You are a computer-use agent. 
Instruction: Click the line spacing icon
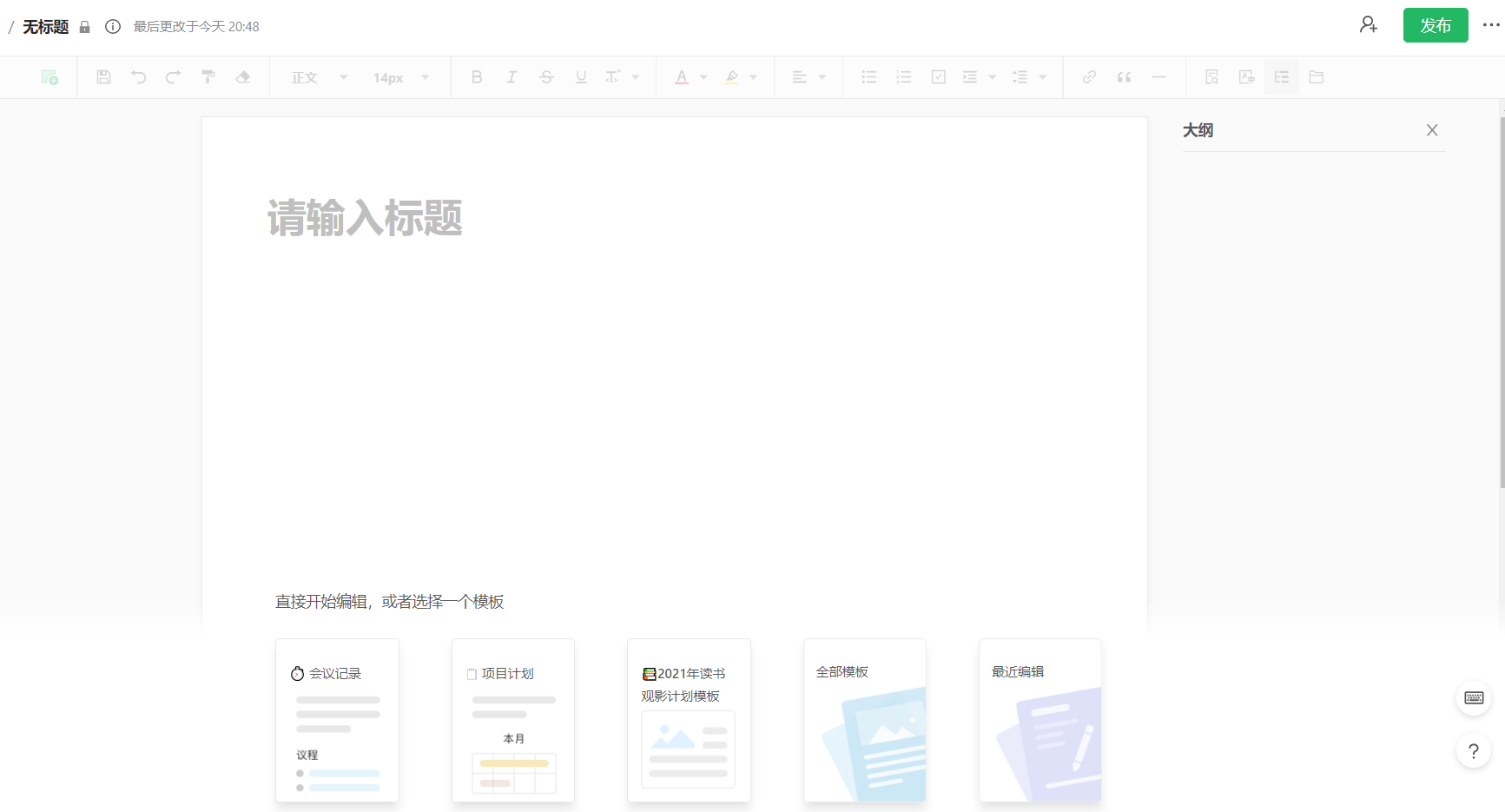(1020, 77)
